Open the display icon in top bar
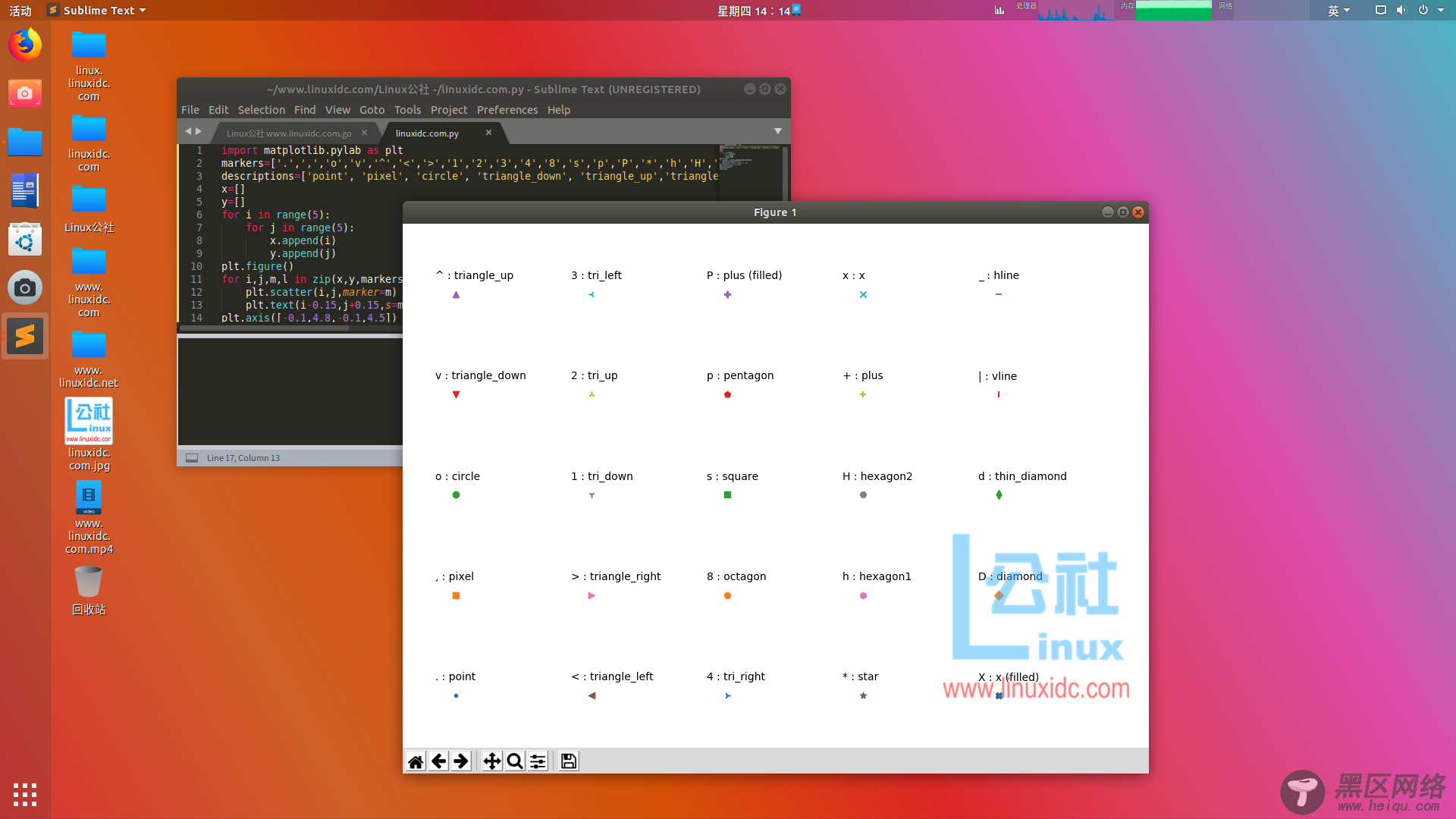The height and width of the screenshot is (819, 1456). pyautogui.click(x=1381, y=10)
